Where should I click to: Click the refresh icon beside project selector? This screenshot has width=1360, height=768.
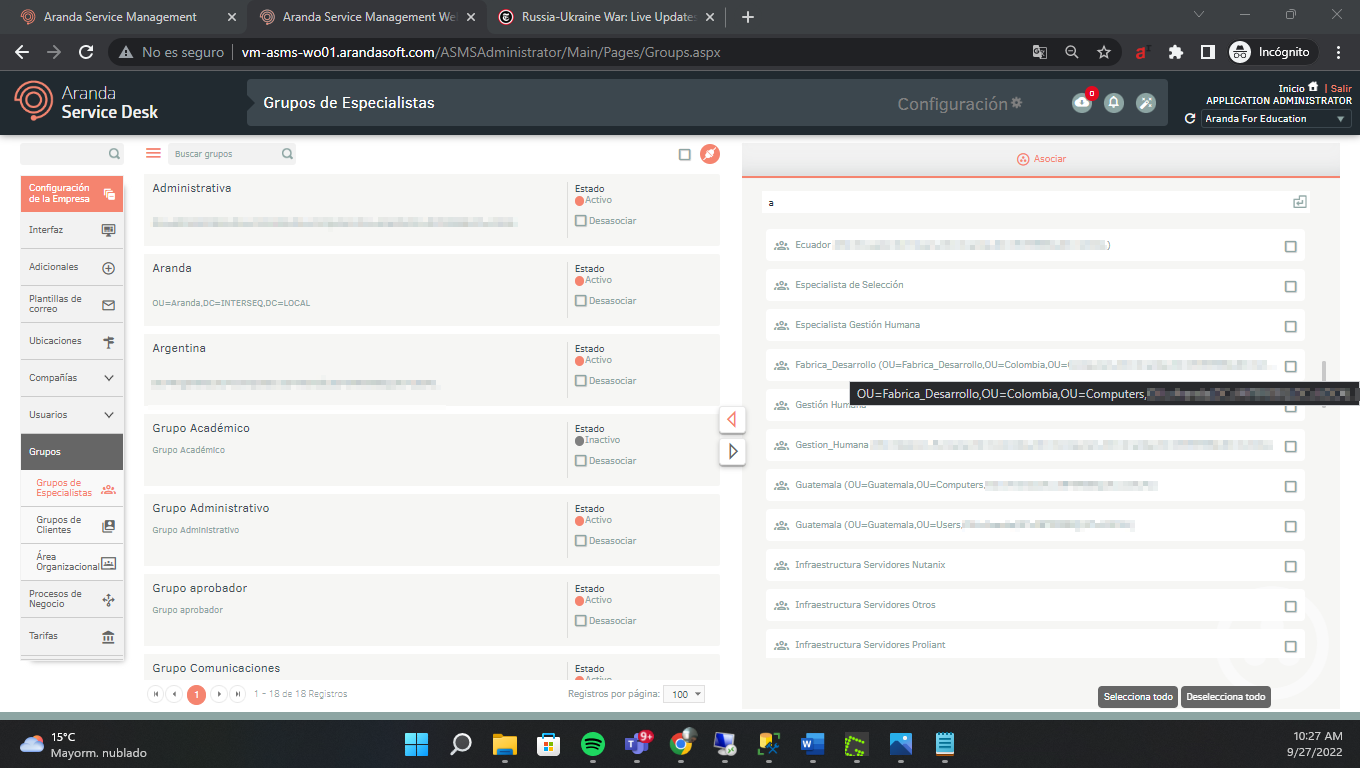pyautogui.click(x=1190, y=119)
